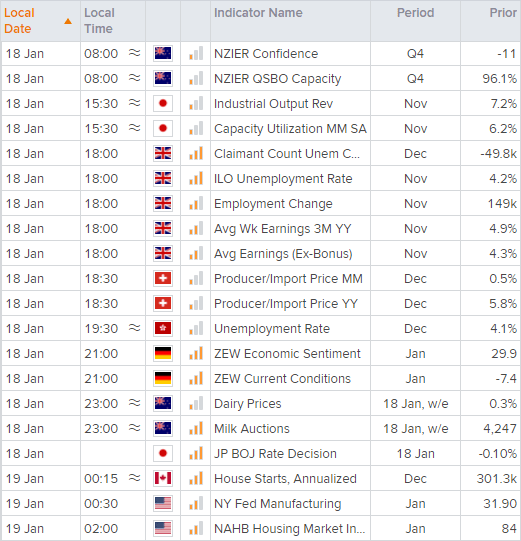Click the Hong Kong flag beside Unemployment Rate
The height and width of the screenshot is (541, 521).
tap(163, 328)
